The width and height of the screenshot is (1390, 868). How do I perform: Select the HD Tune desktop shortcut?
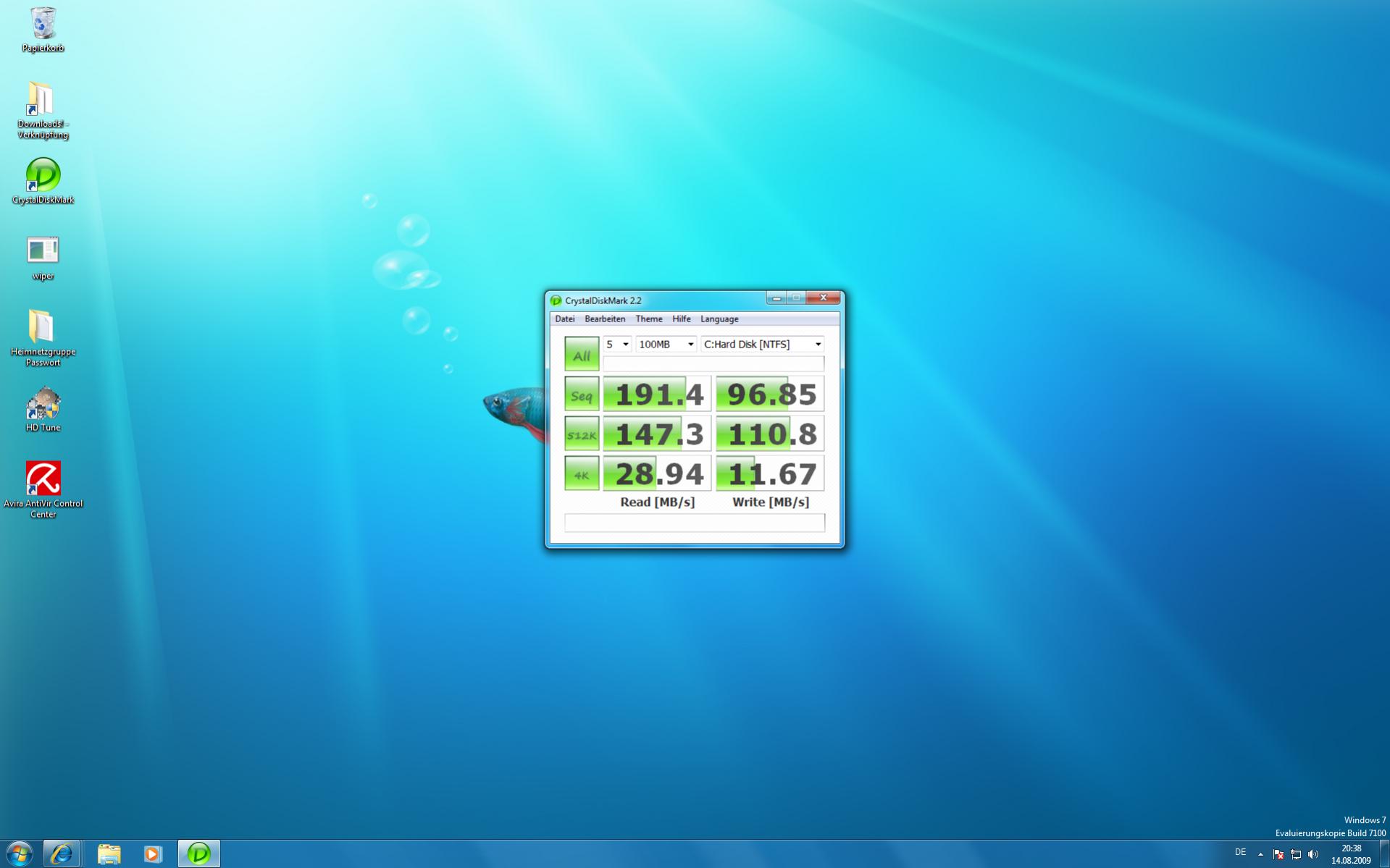tap(43, 410)
